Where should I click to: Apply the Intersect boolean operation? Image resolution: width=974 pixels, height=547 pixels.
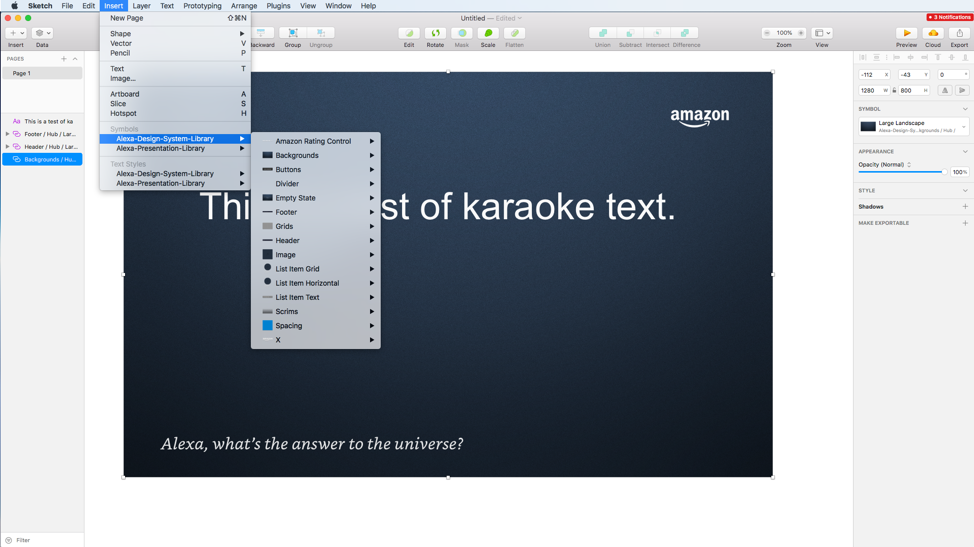[657, 33]
